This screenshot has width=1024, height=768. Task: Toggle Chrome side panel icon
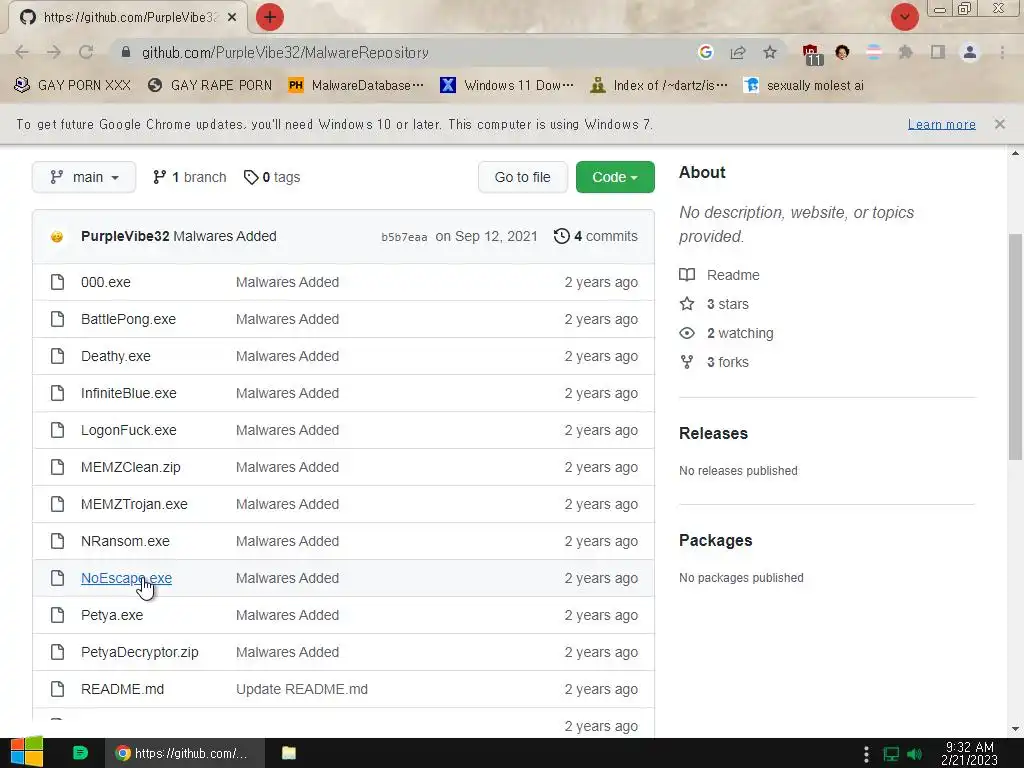(938, 52)
